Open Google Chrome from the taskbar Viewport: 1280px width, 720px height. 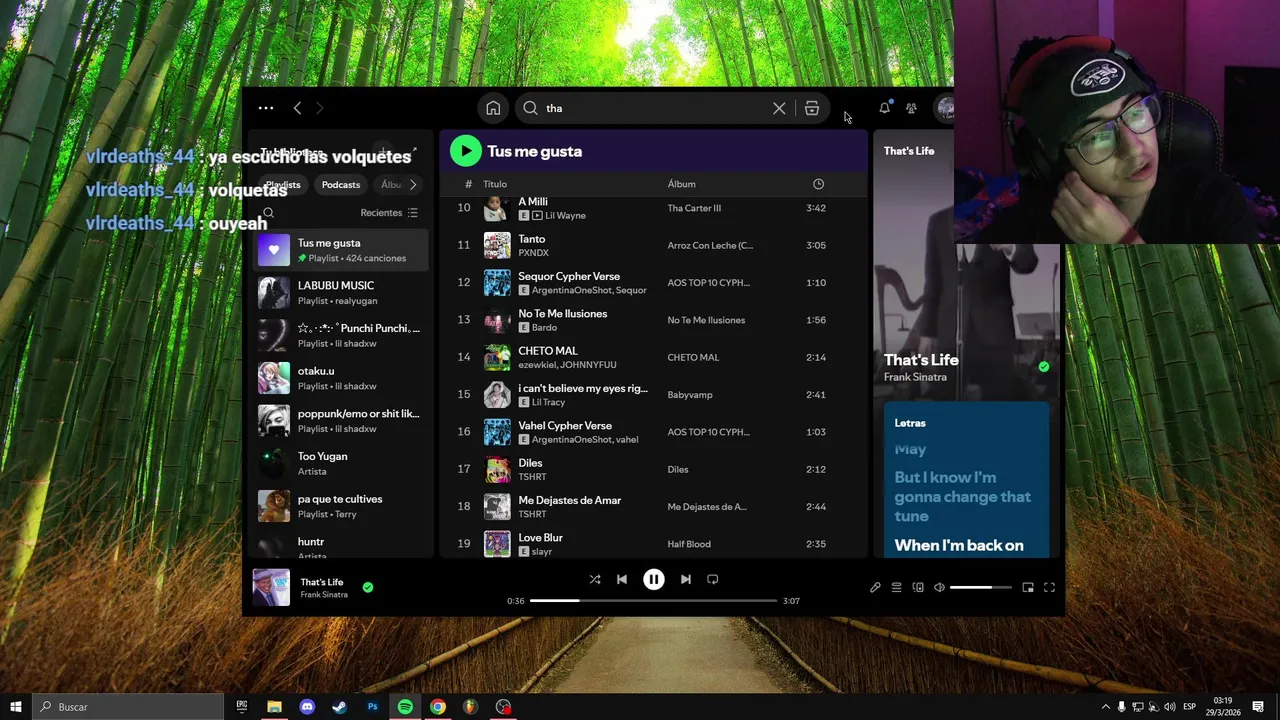click(438, 707)
